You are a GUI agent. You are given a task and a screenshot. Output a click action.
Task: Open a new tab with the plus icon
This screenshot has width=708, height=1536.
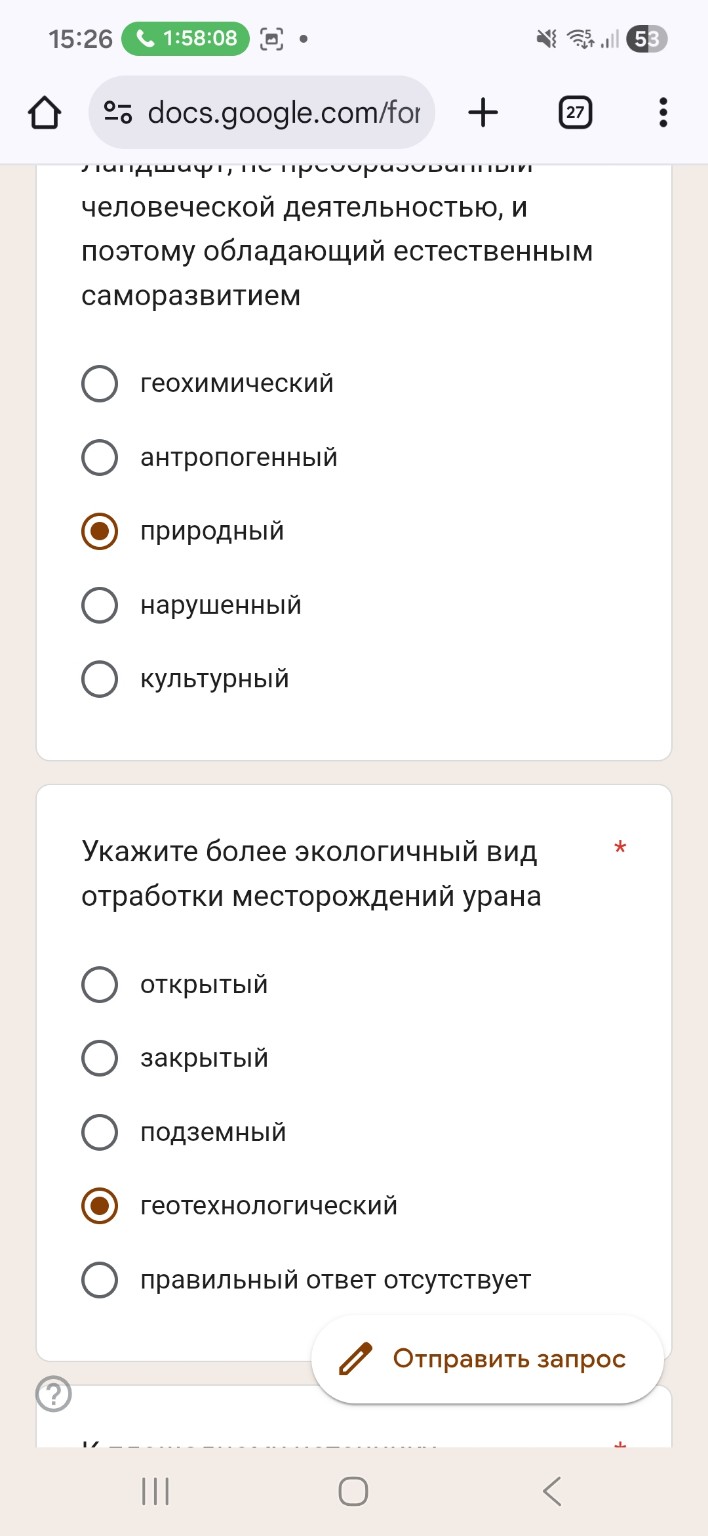pyautogui.click(x=483, y=112)
